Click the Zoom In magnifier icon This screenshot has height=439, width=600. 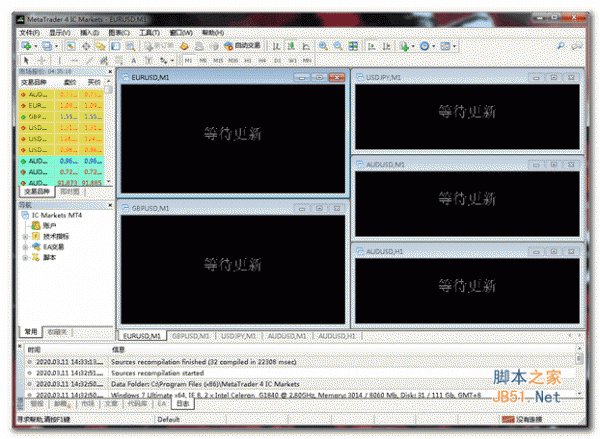(x=323, y=46)
